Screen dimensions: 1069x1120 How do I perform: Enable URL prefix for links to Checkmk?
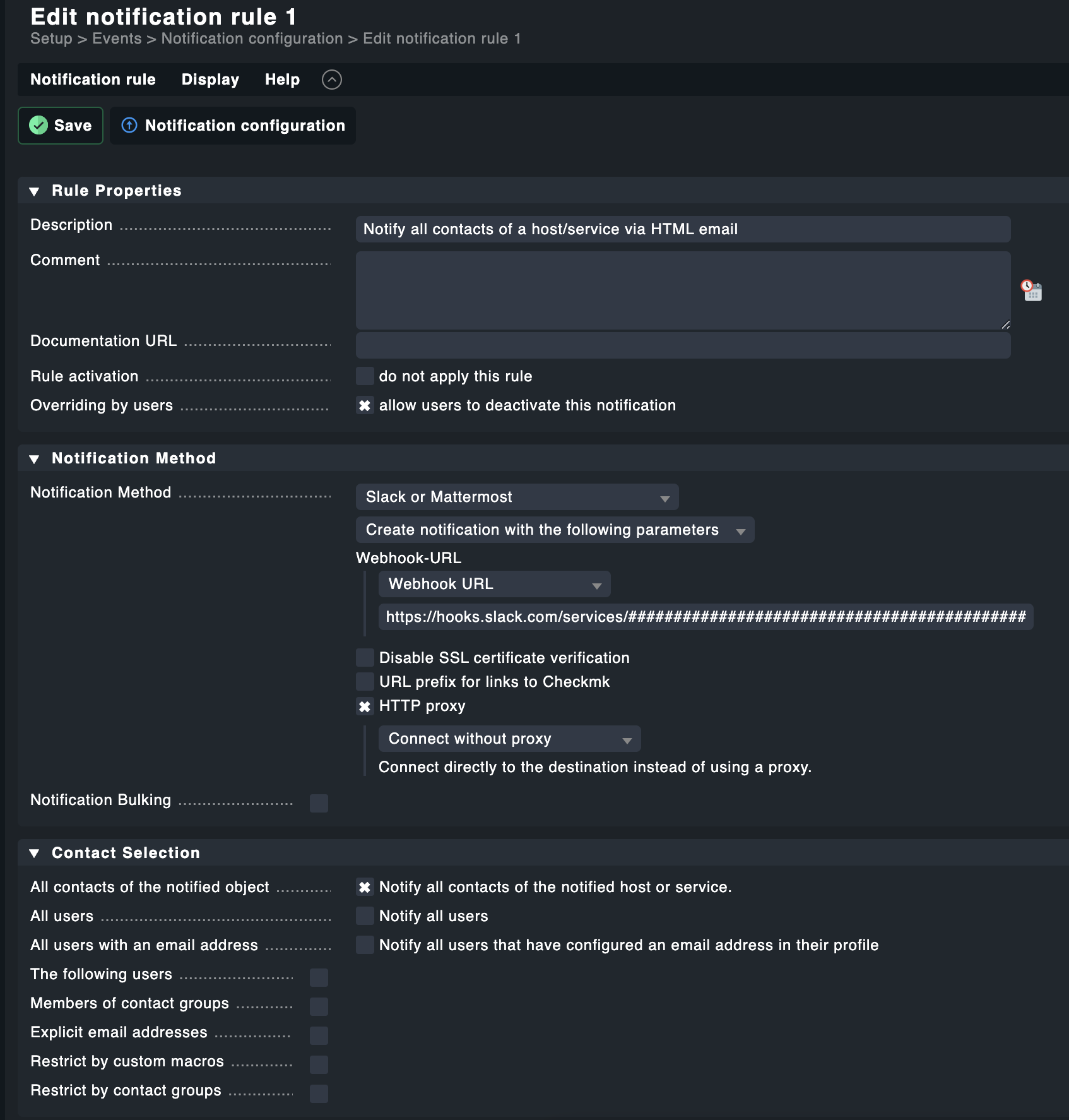pos(365,682)
